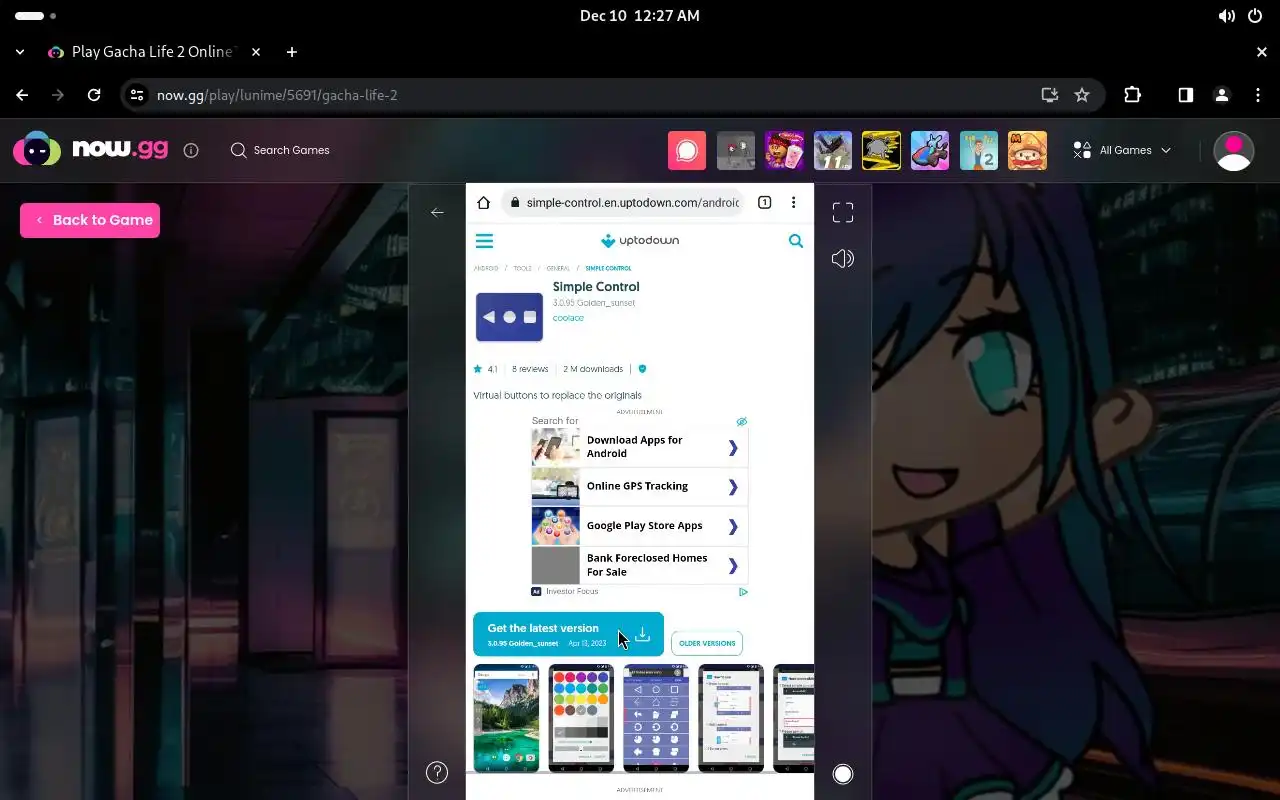Open the purple game icon with the red-haired character
This screenshot has width=1280, height=800.
pos(784,151)
